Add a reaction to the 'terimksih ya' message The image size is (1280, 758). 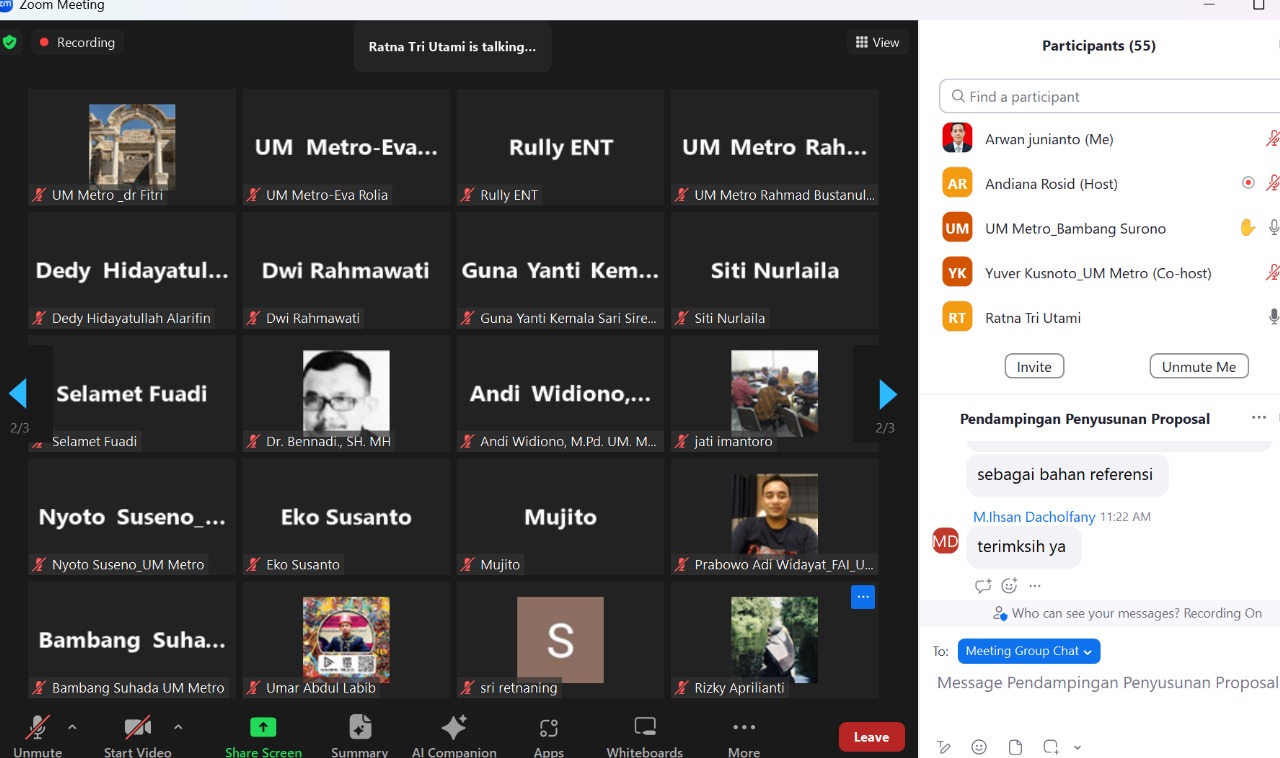coord(1009,586)
